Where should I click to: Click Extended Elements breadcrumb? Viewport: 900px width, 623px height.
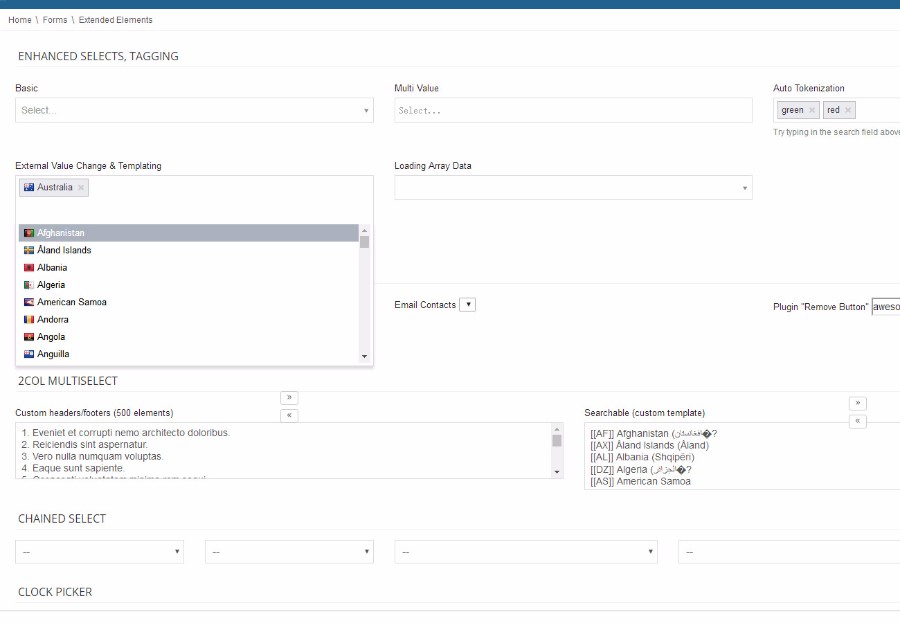tap(115, 20)
